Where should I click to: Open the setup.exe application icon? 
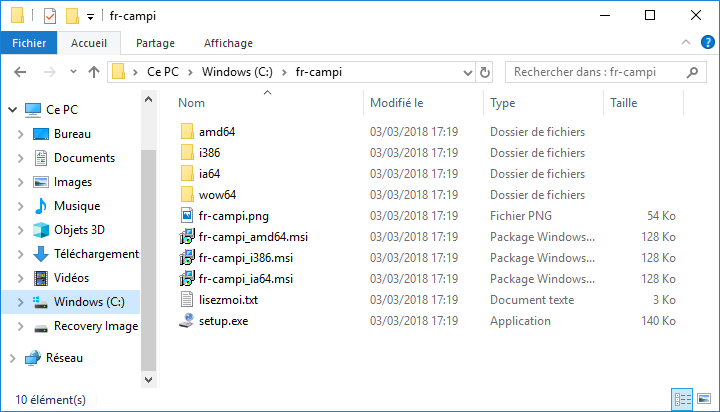(187, 321)
